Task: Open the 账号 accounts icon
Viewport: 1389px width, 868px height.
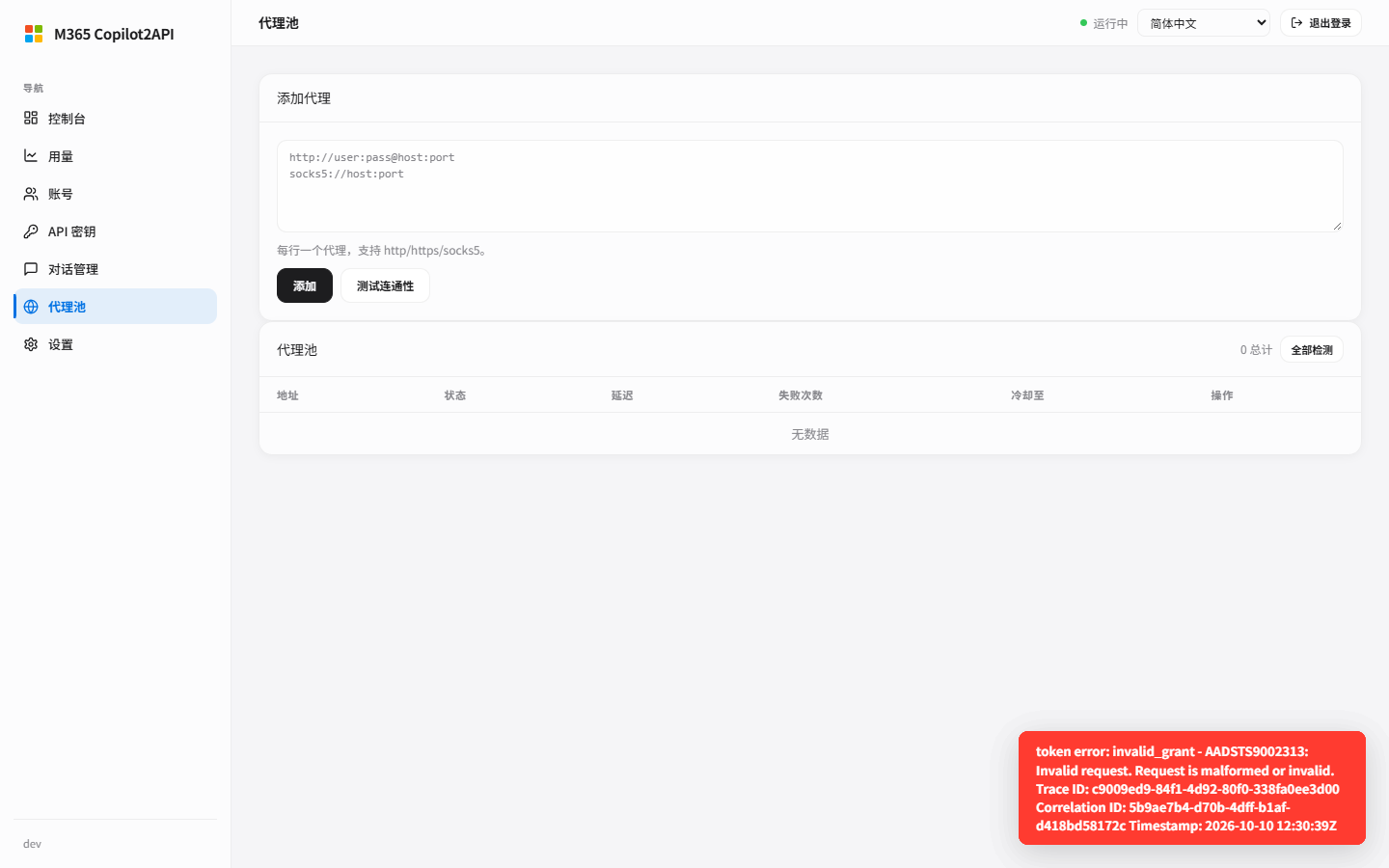Action: [31, 193]
